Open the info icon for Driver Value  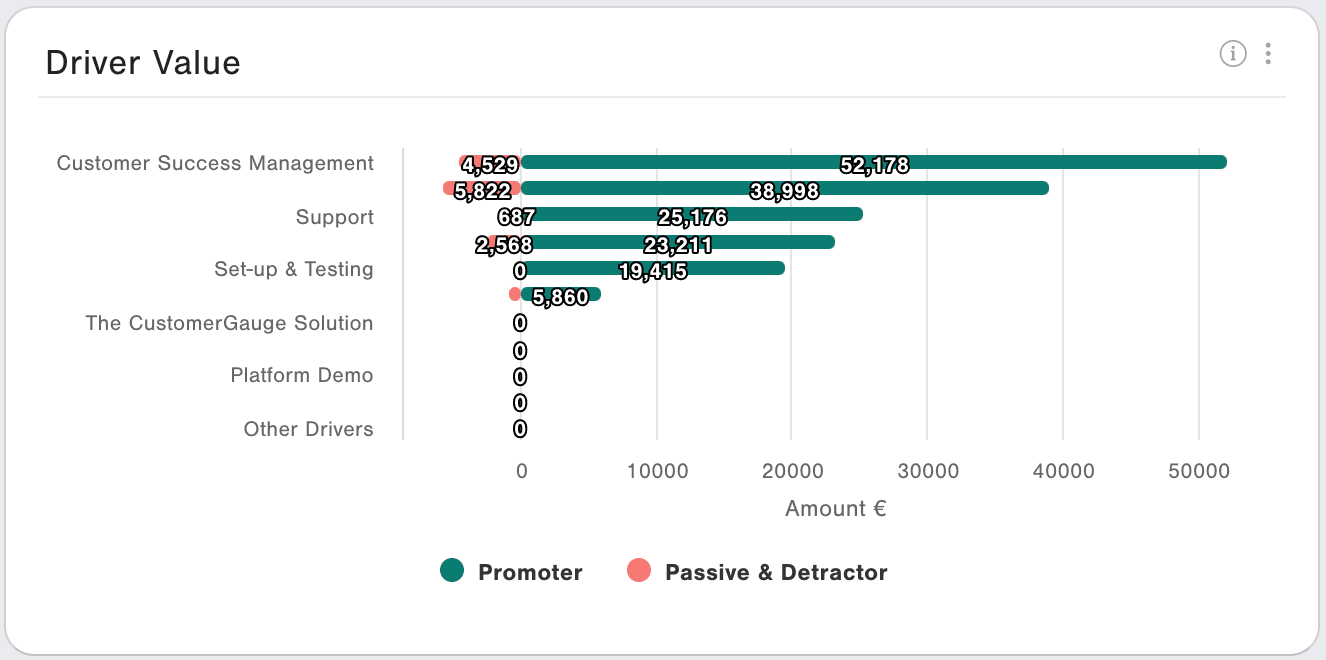click(1233, 54)
